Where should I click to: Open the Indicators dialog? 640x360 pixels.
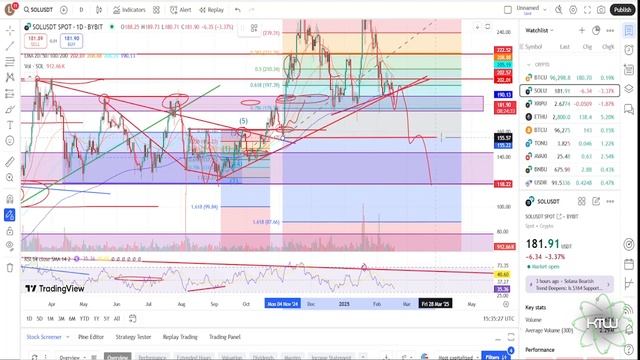pyautogui.click(x=129, y=9)
